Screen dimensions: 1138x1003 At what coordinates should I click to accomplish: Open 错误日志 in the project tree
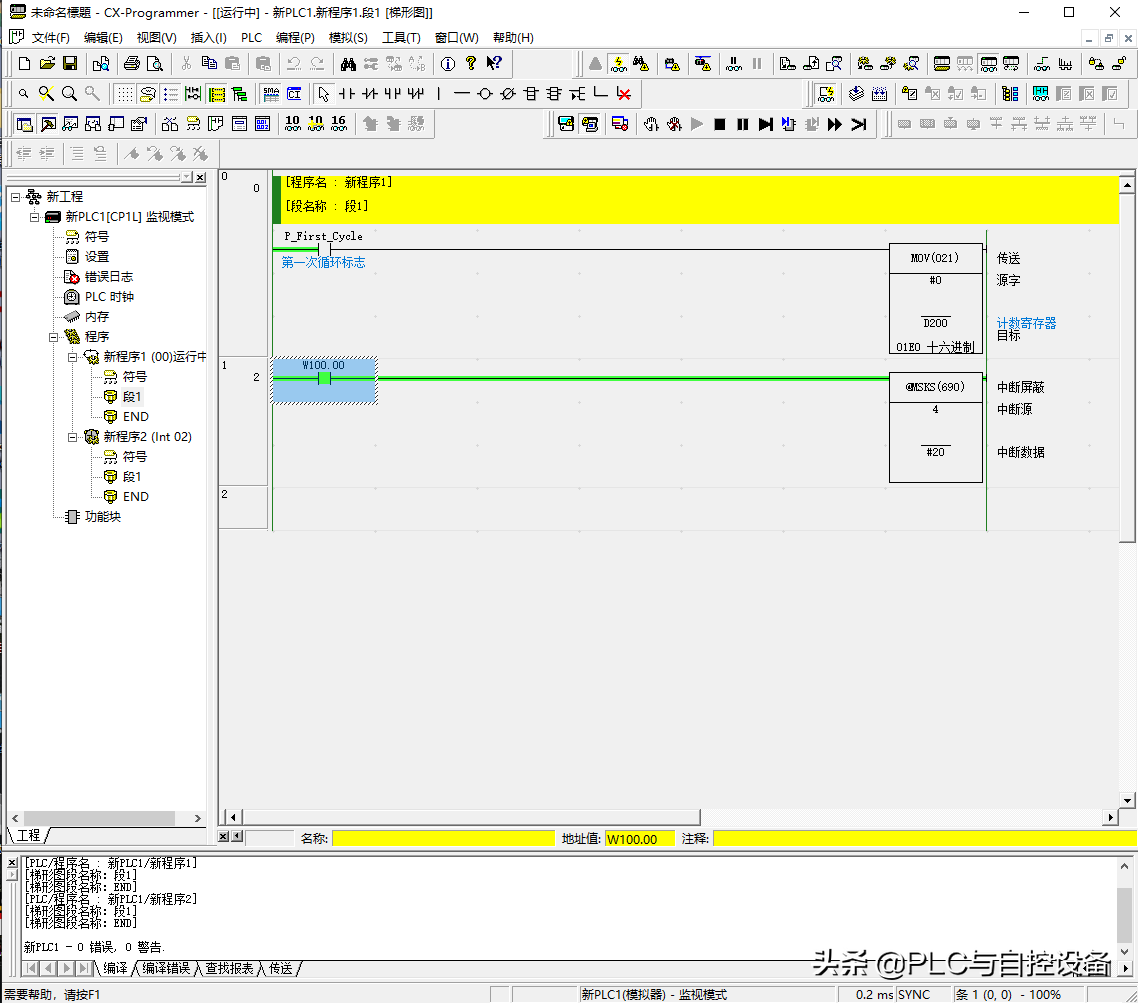[x=108, y=277]
